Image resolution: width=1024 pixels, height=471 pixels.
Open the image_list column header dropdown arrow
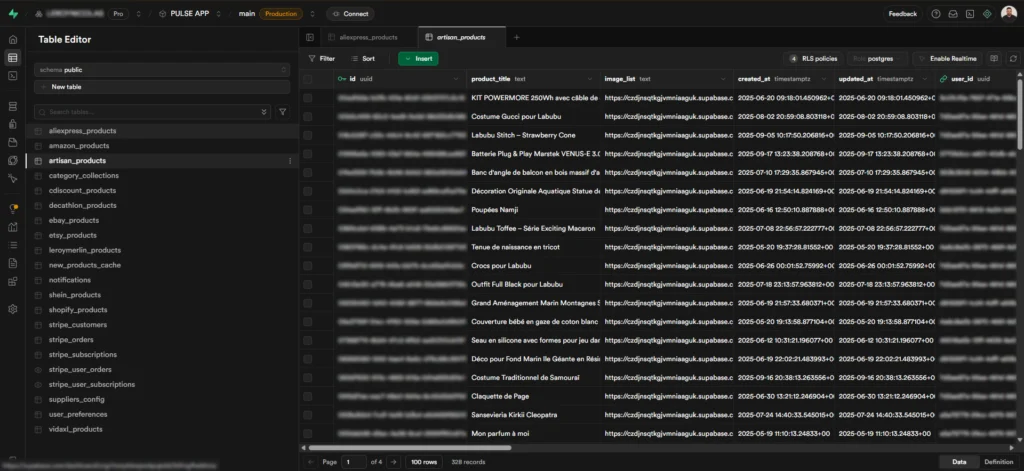click(723, 79)
